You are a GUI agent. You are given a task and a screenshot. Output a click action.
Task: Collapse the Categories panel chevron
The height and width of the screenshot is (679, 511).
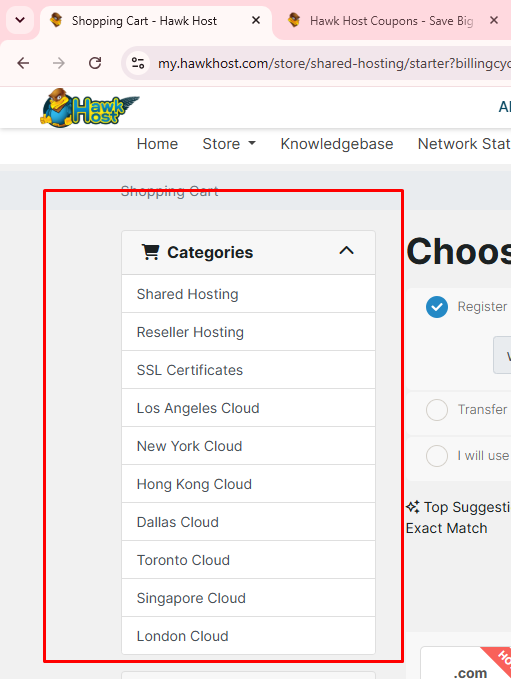(346, 251)
